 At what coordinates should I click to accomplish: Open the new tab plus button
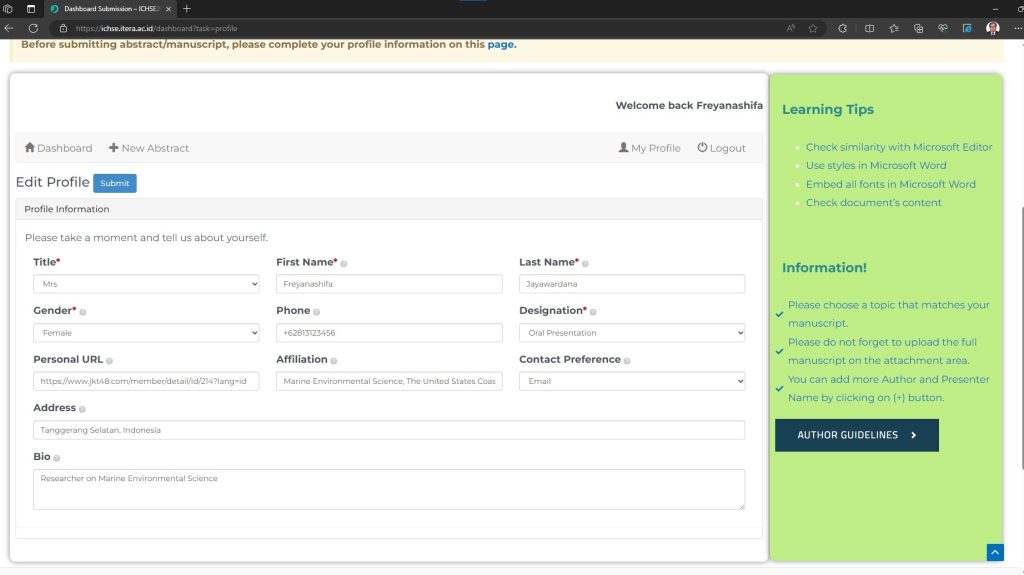[187, 8]
